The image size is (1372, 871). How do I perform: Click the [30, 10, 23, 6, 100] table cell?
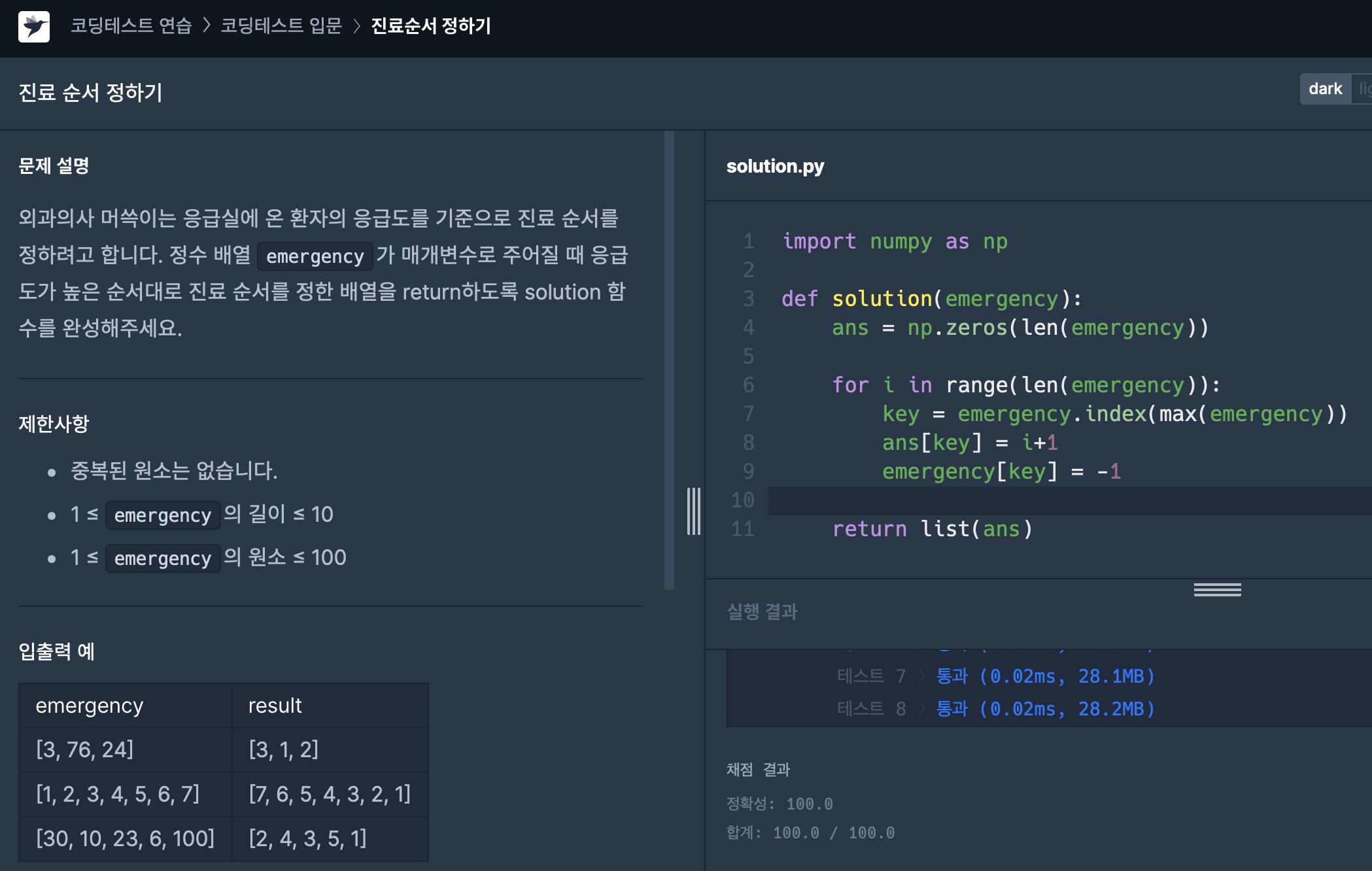(x=126, y=838)
